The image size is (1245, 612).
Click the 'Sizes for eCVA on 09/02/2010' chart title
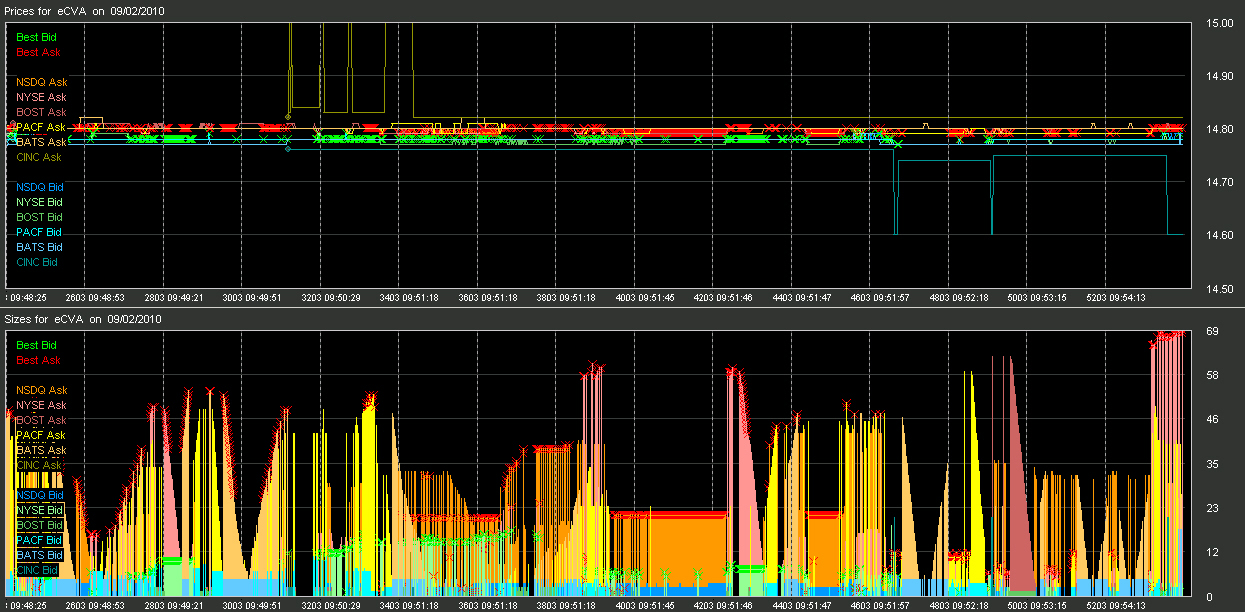(84, 319)
